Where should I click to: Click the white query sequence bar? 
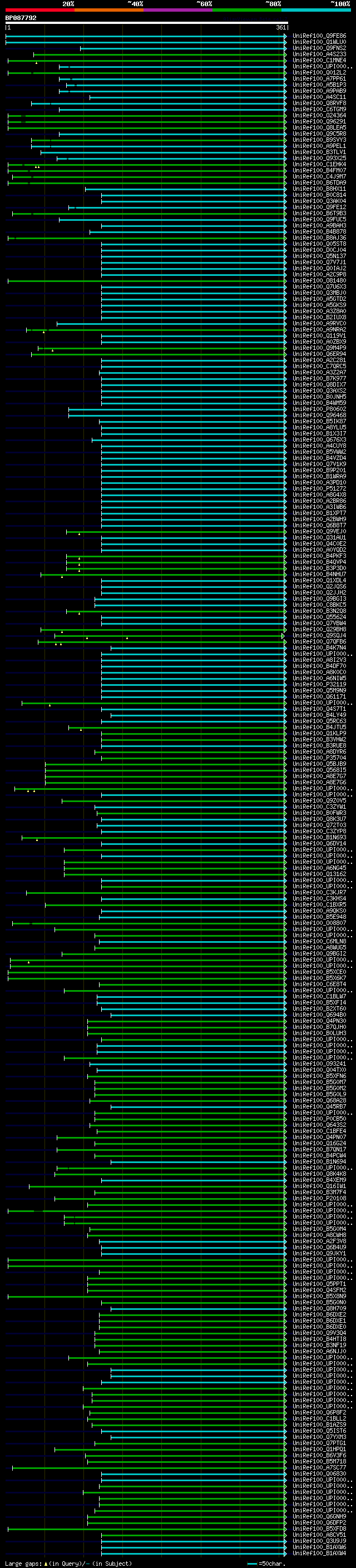pyautogui.click(x=147, y=23)
